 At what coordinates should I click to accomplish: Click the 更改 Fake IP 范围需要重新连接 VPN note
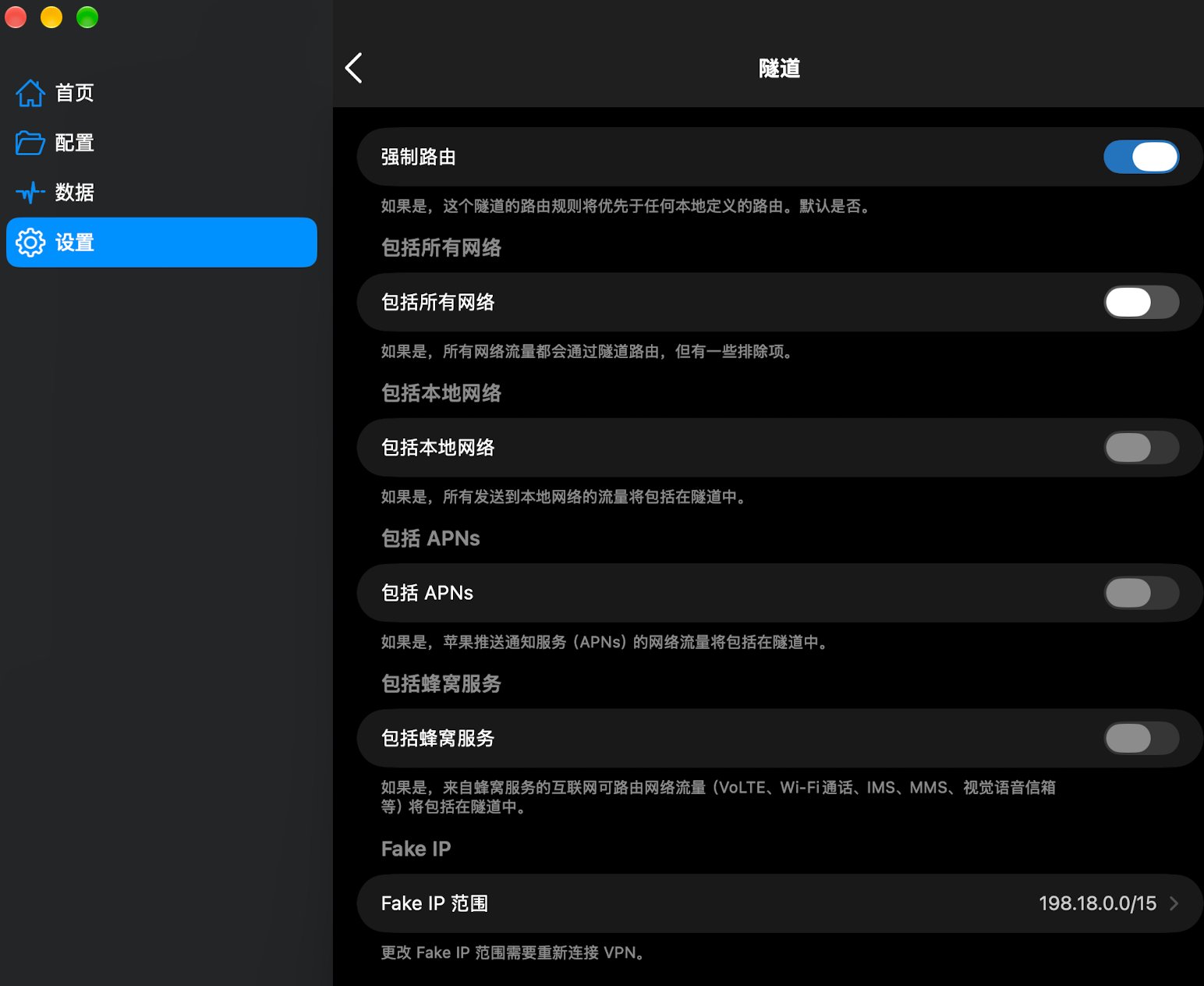pos(512,952)
